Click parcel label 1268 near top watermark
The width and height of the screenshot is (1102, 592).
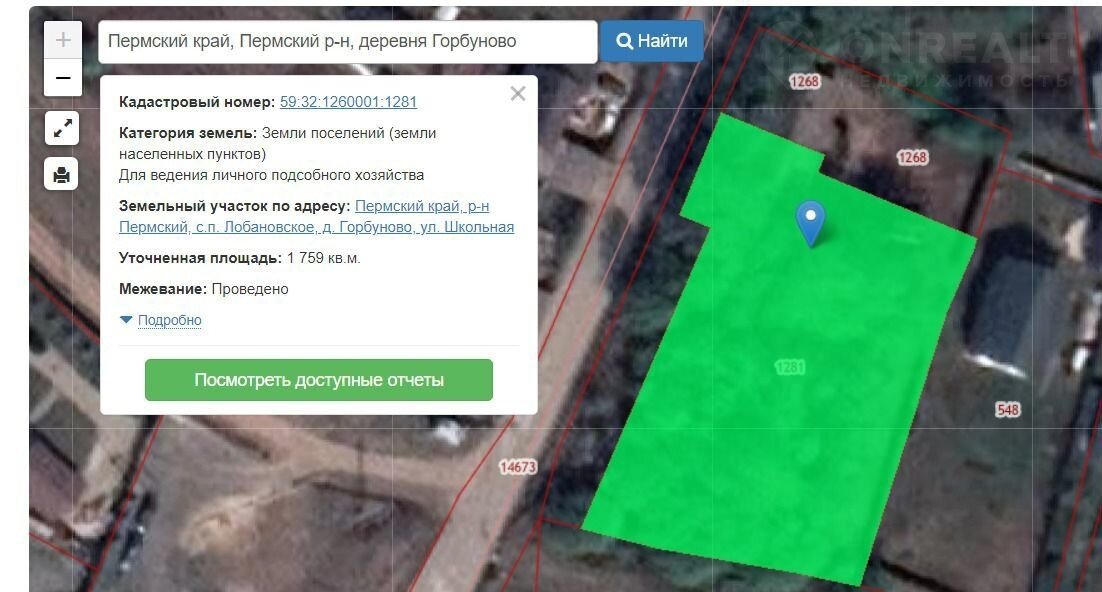pyautogui.click(x=804, y=82)
